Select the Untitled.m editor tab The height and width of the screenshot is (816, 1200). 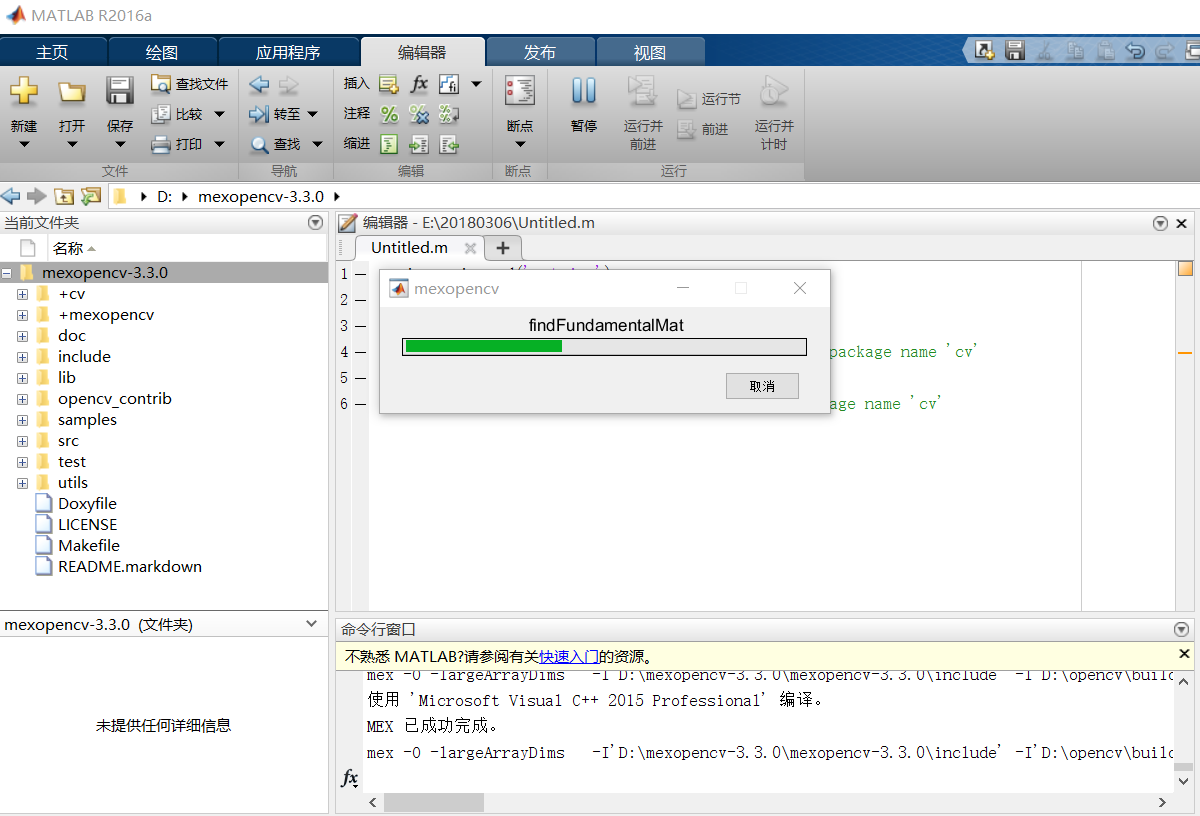[409, 247]
